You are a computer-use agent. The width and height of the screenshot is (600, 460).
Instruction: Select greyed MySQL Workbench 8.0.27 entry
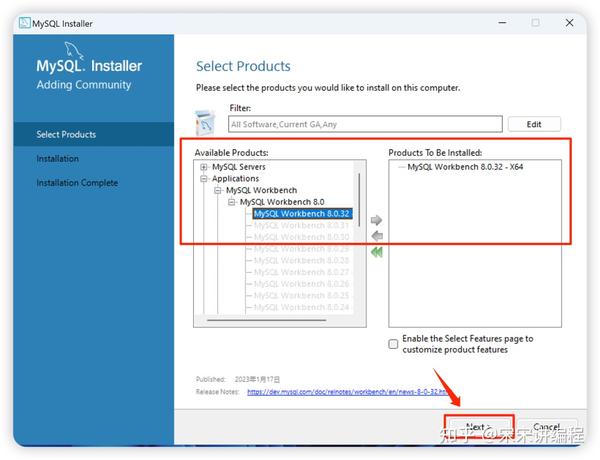click(x=302, y=272)
